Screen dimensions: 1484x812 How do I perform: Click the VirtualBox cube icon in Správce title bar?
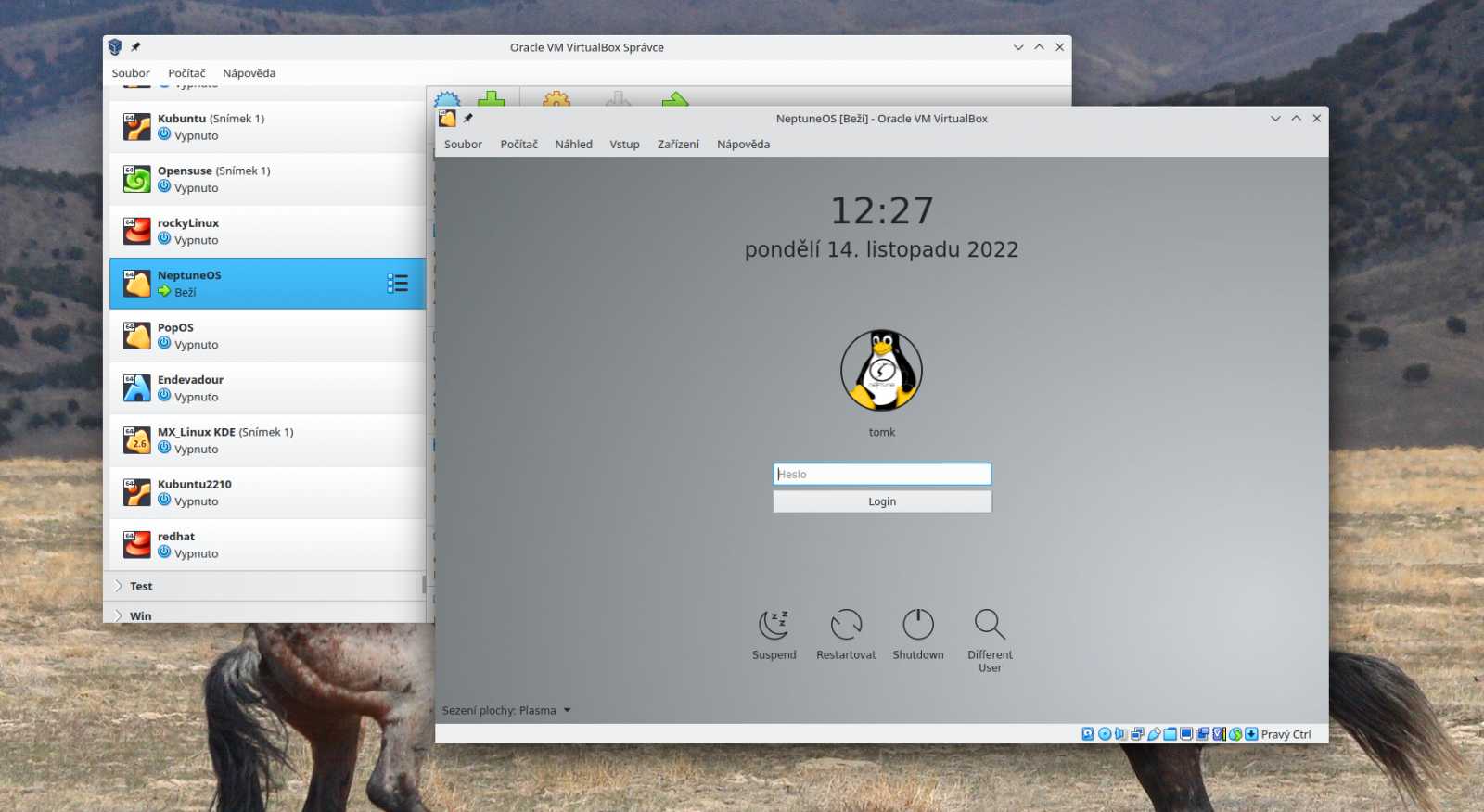click(x=115, y=47)
